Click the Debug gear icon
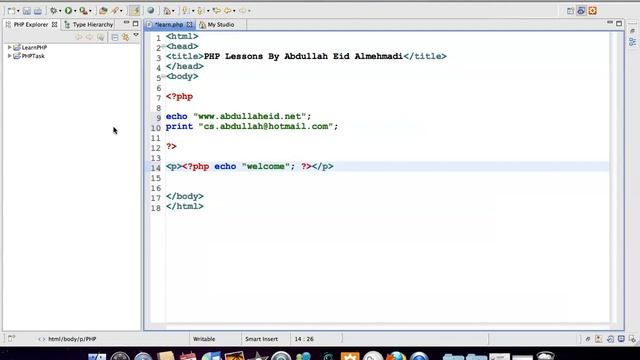The height and width of the screenshot is (360, 640). point(53,11)
